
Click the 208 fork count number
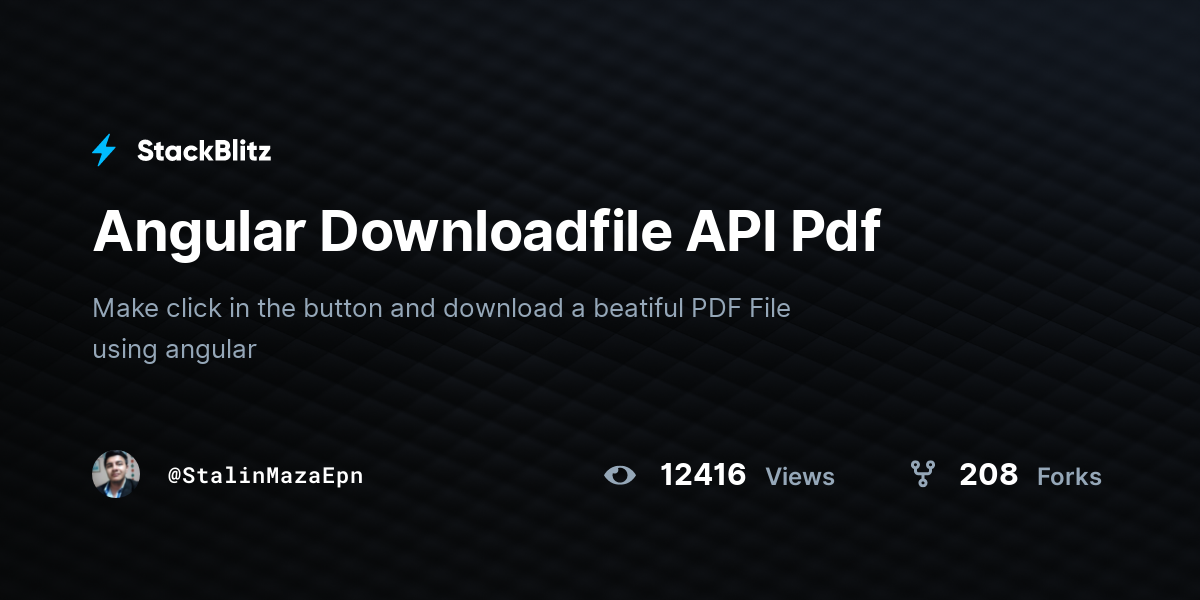(988, 474)
